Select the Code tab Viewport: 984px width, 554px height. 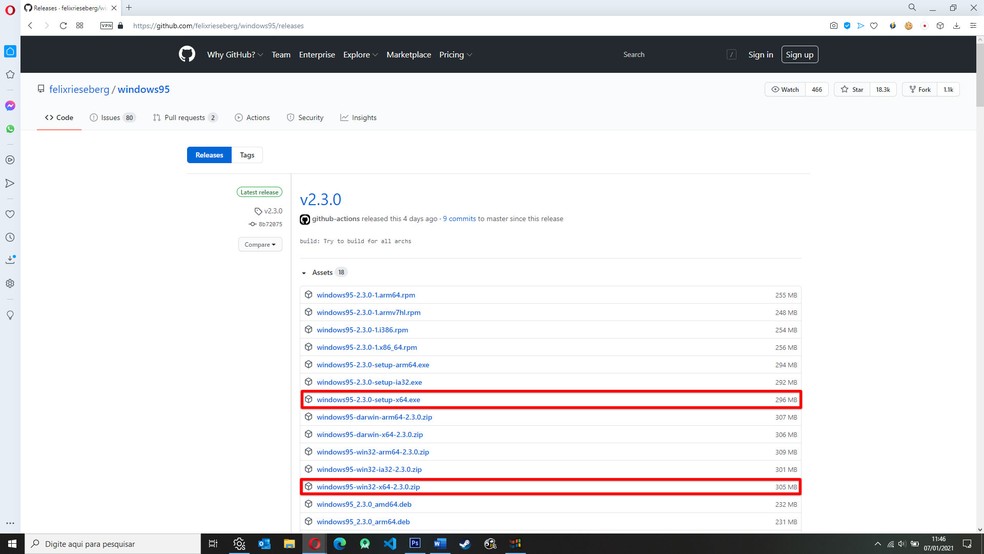click(x=59, y=117)
